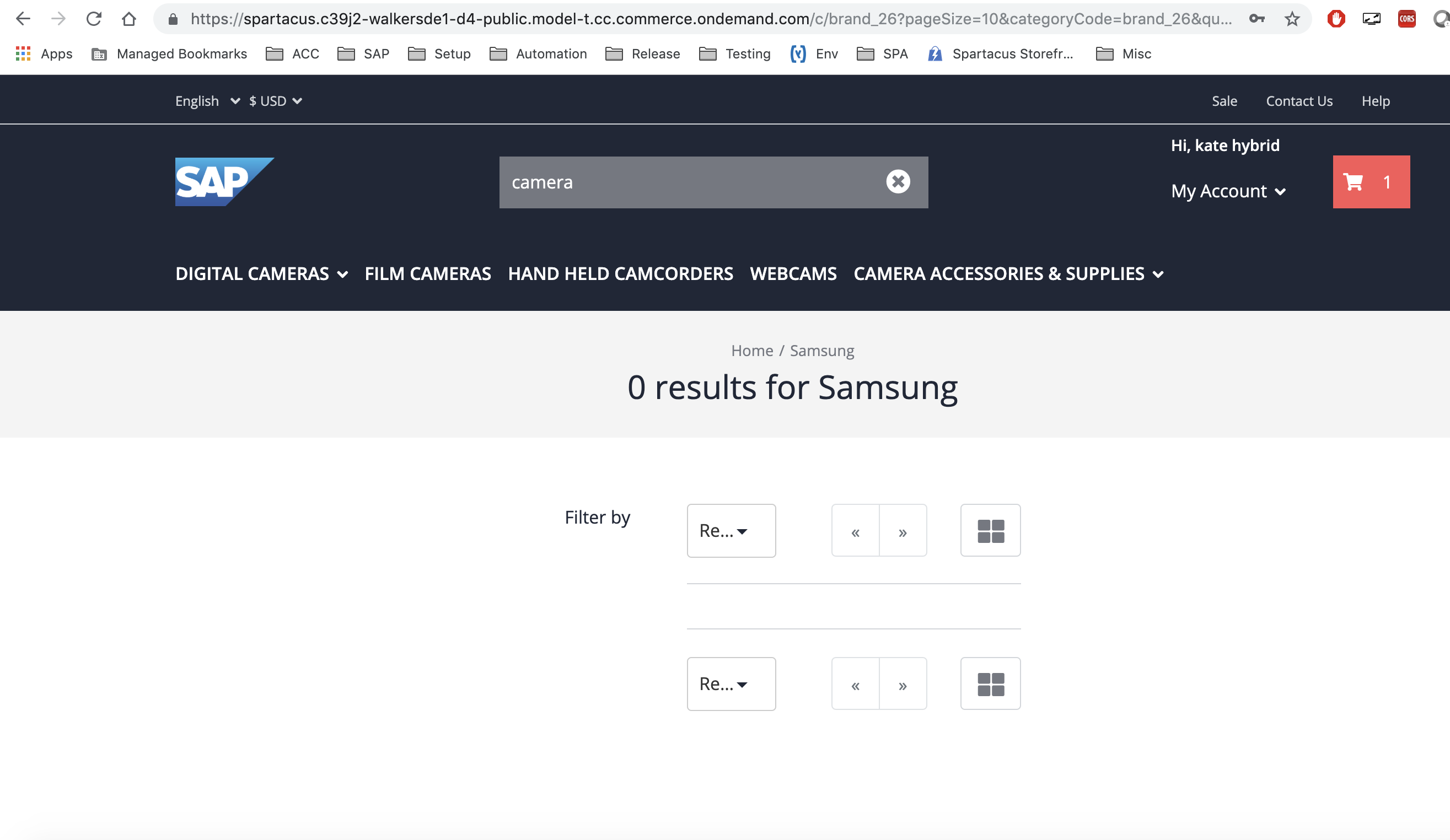This screenshot has width=1450, height=840.
Task: Expand Camera Accessories & Supplies menu
Action: (1009, 274)
